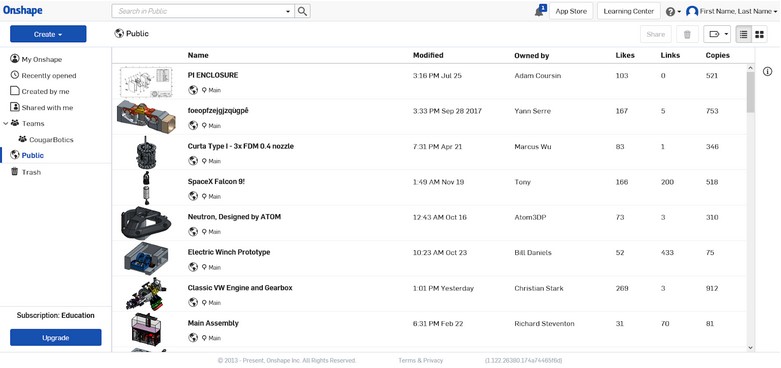Click the globe icon under Main Assembly
Image resolution: width=781 pixels, height=368 pixels.
[193, 338]
